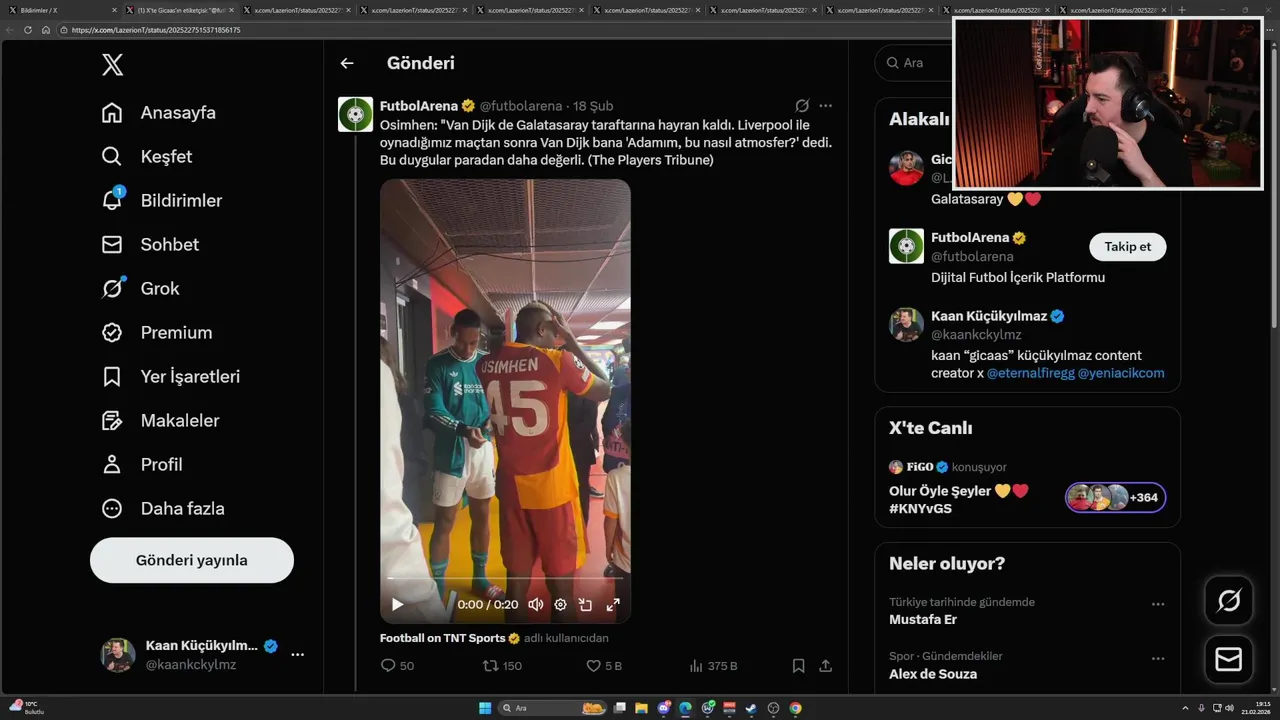
Task: Click the Grok explain icon on post
Action: [802, 105]
